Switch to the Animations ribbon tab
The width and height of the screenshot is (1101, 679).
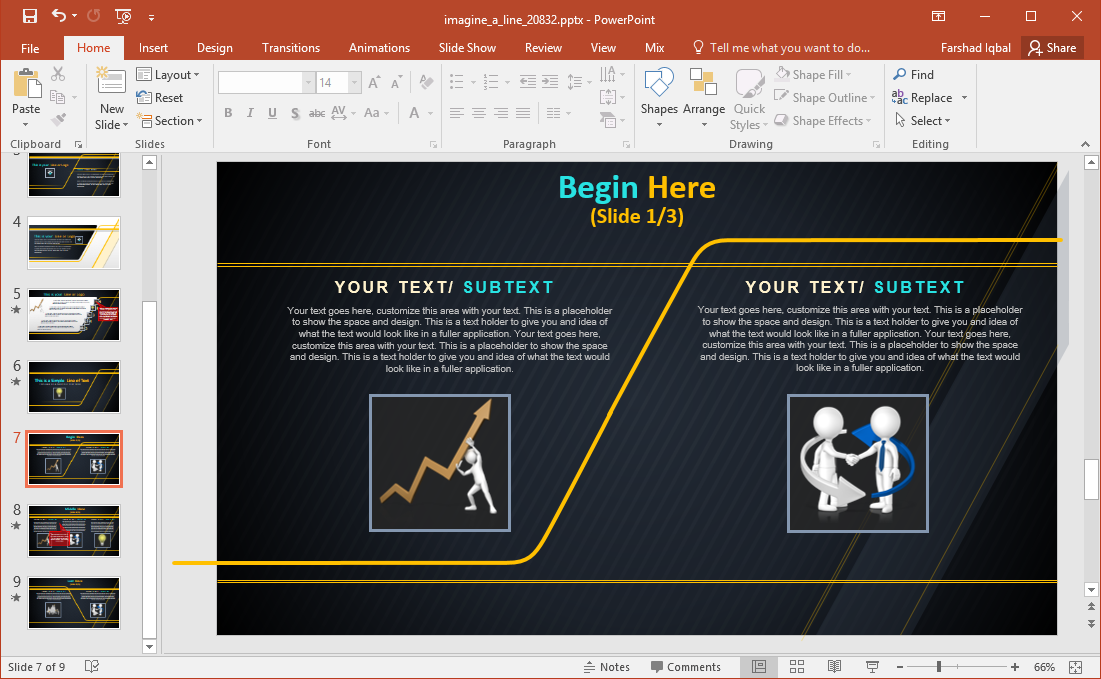click(x=379, y=47)
